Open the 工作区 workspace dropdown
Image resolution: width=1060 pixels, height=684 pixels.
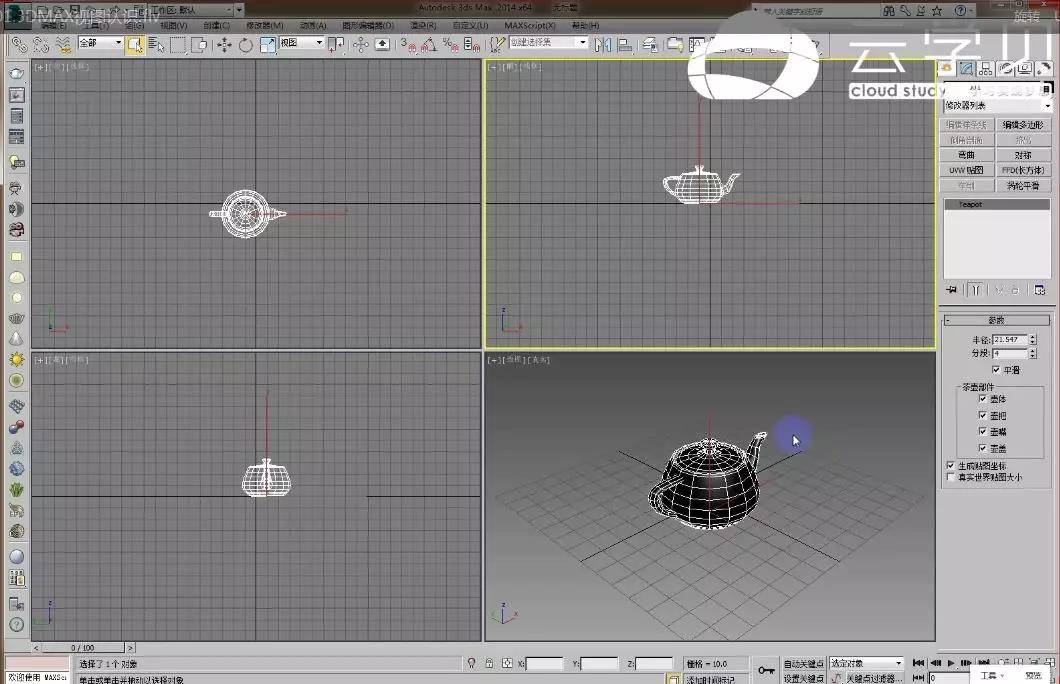click(193, 10)
